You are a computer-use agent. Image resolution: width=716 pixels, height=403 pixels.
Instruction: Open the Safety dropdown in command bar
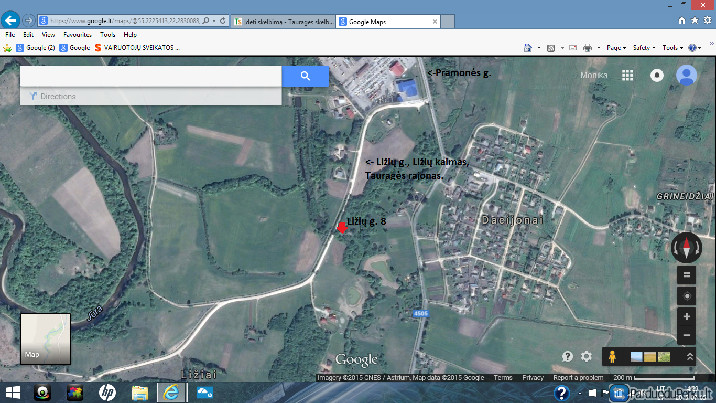644,47
